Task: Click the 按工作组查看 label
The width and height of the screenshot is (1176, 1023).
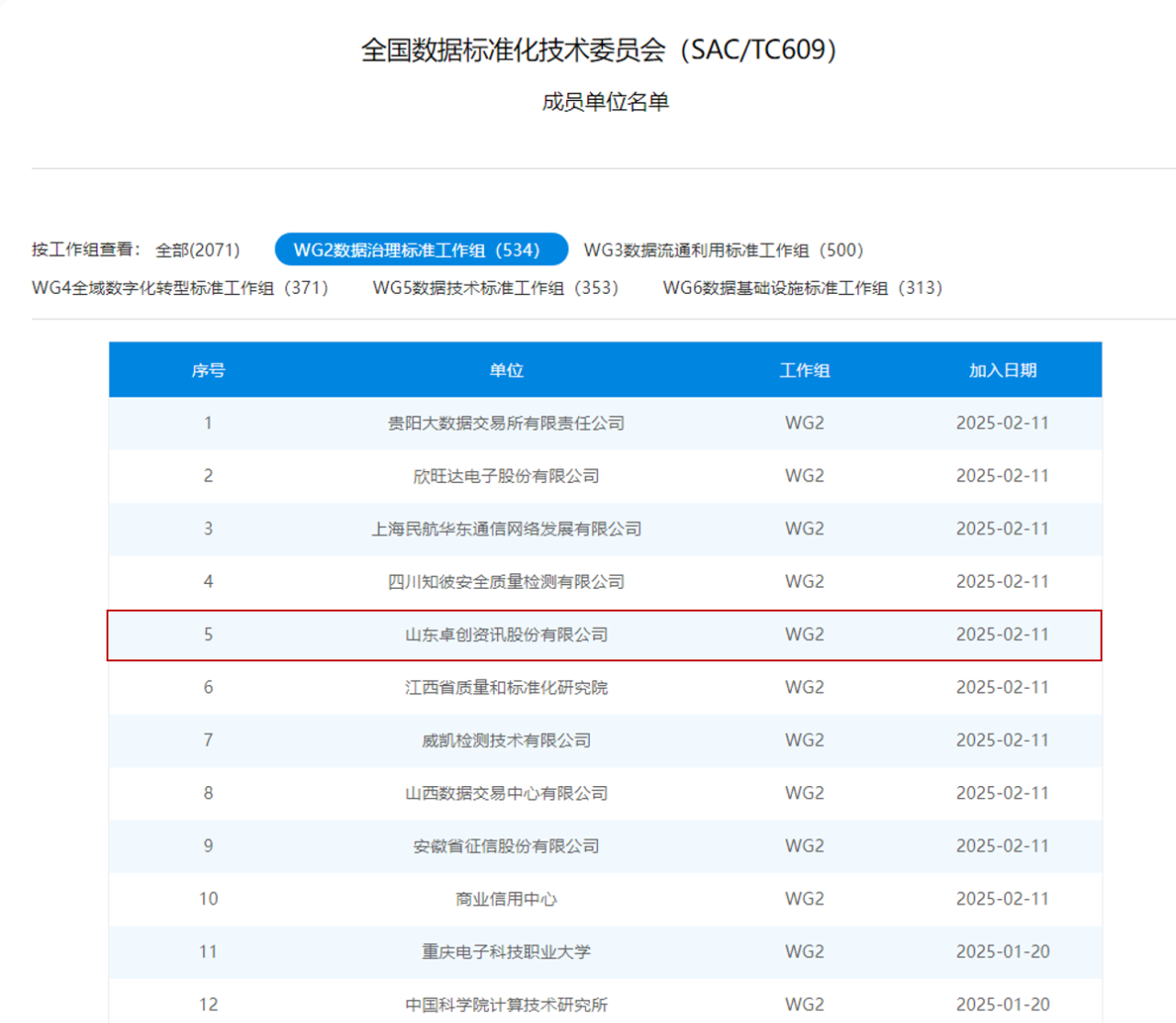Action: point(85,250)
